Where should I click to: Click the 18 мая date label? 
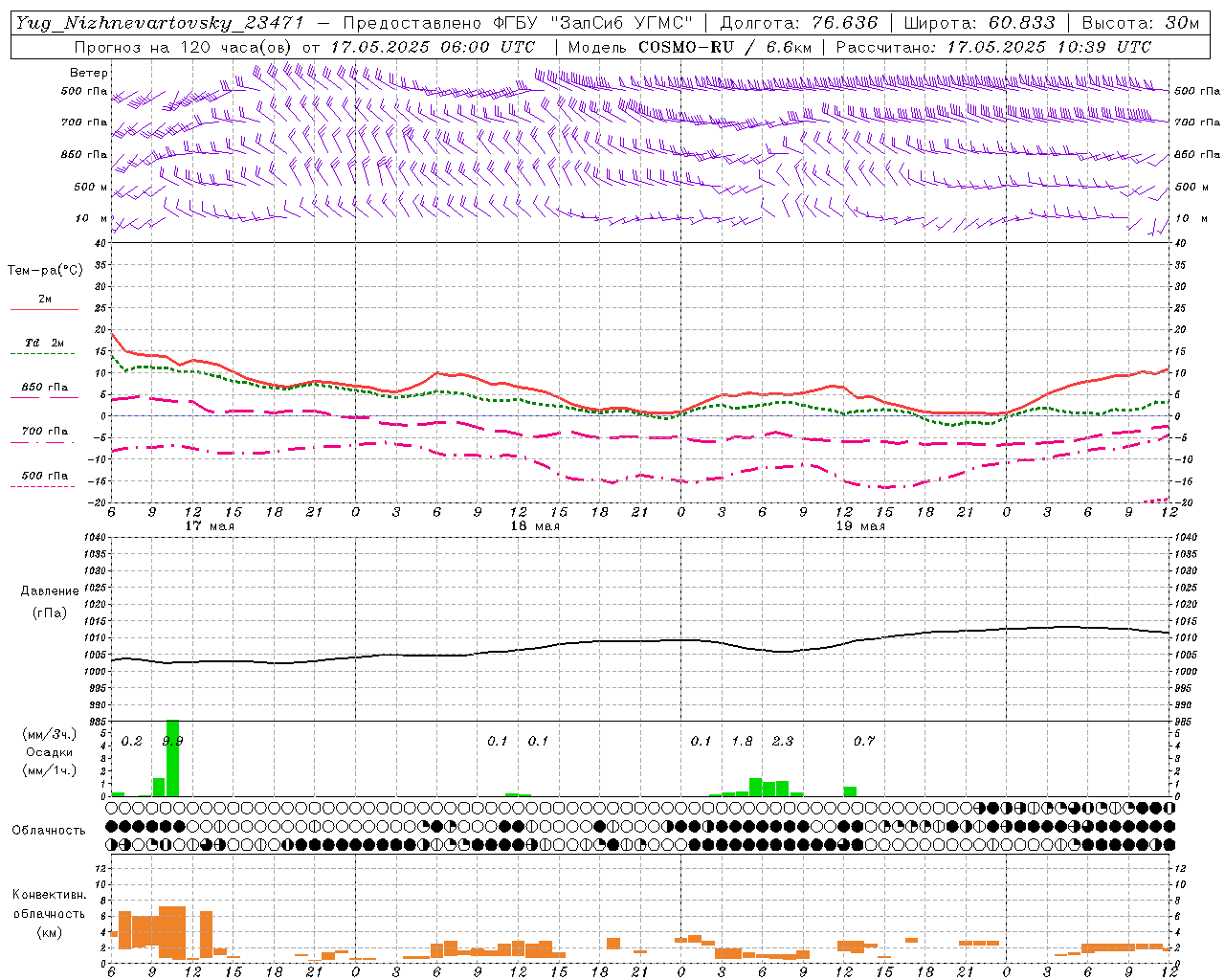[535, 526]
